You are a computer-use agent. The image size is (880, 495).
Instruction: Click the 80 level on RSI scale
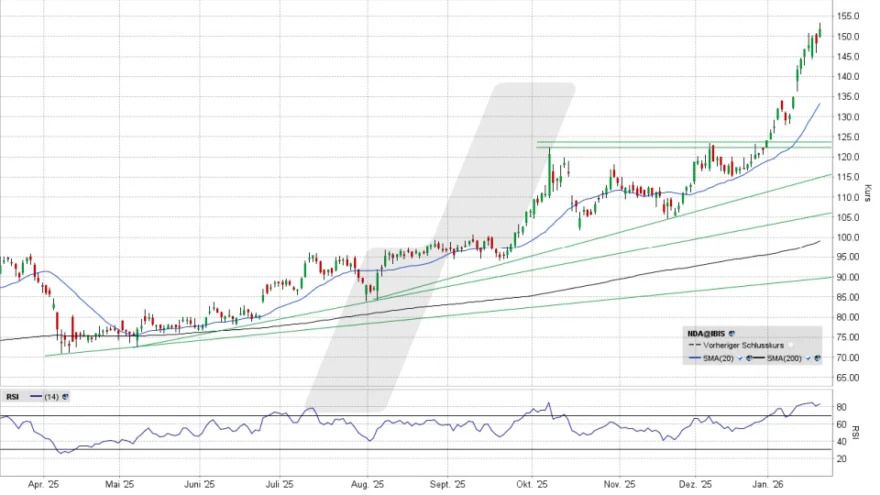click(x=843, y=408)
